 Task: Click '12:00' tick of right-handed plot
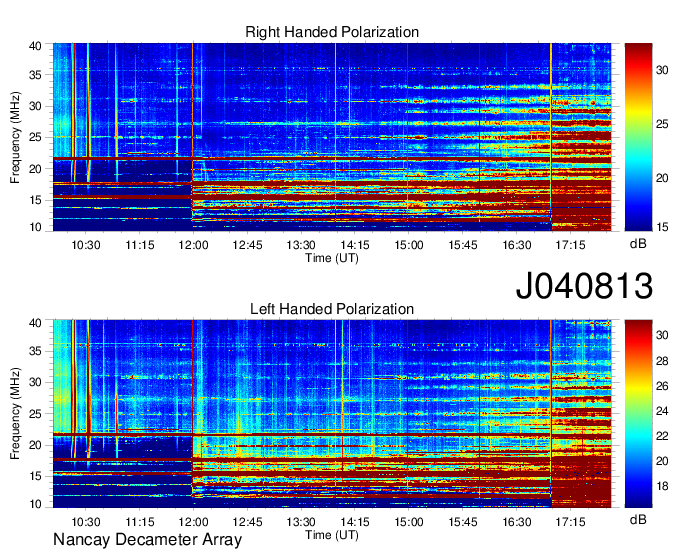(193, 245)
